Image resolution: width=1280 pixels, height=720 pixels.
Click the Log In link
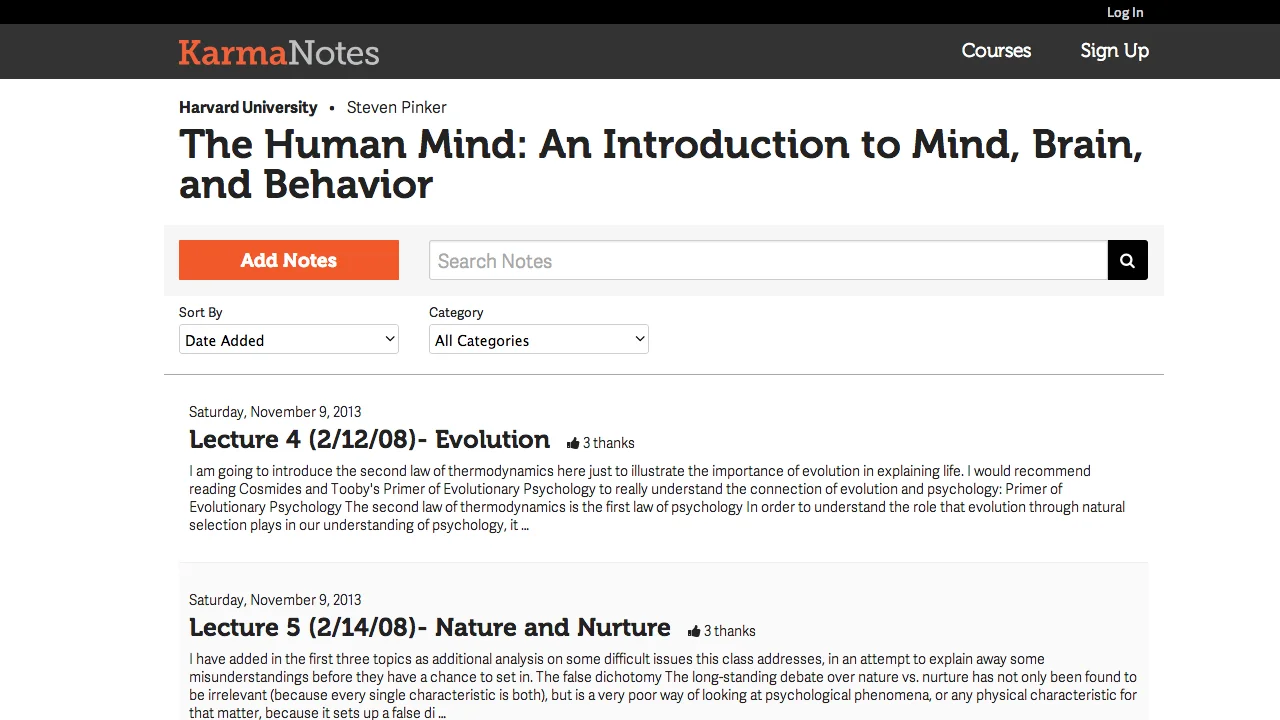coord(1125,12)
